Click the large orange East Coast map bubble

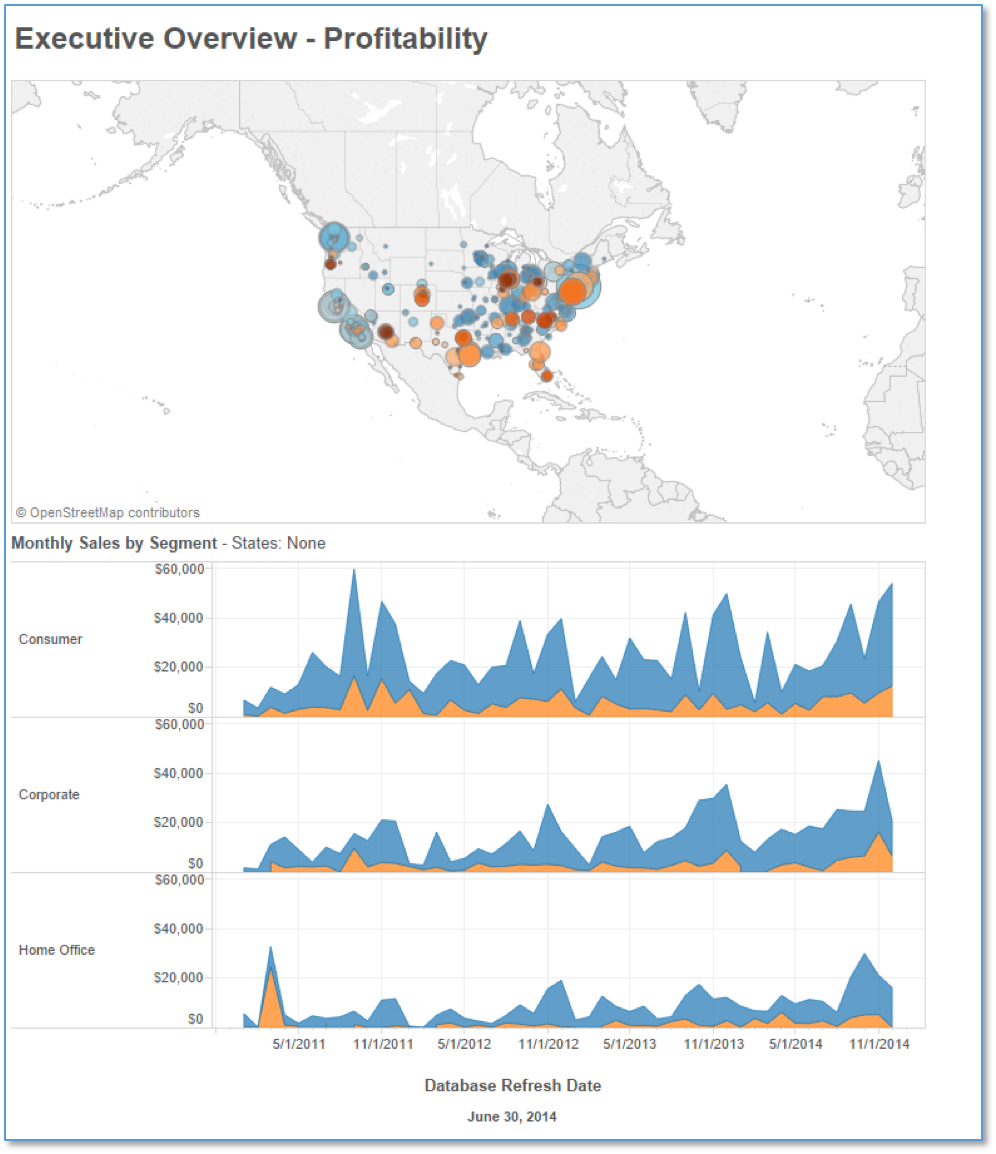pyautogui.click(x=573, y=290)
